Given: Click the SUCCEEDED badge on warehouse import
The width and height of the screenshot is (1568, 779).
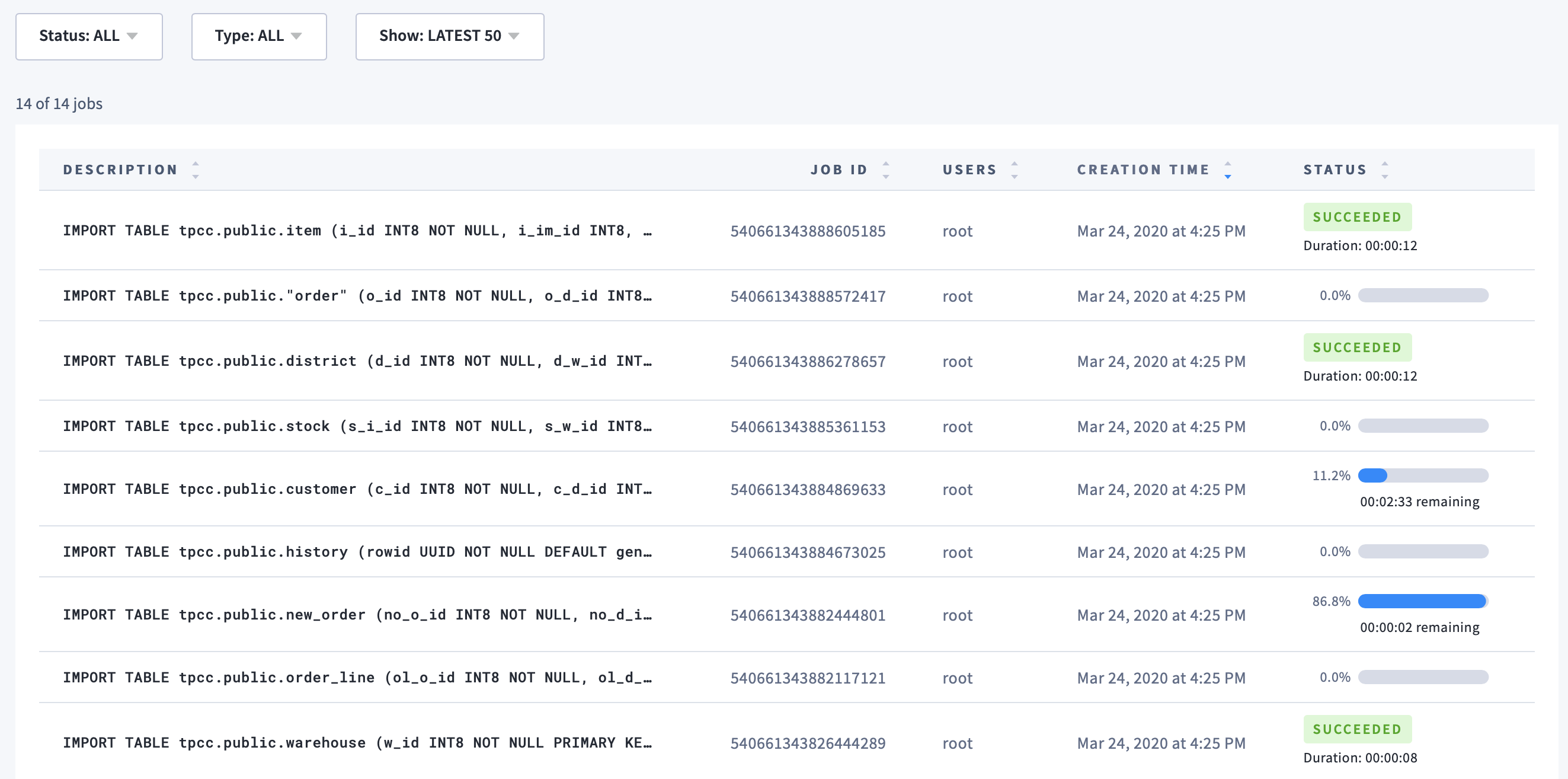Looking at the screenshot, I should pos(1358,729).
